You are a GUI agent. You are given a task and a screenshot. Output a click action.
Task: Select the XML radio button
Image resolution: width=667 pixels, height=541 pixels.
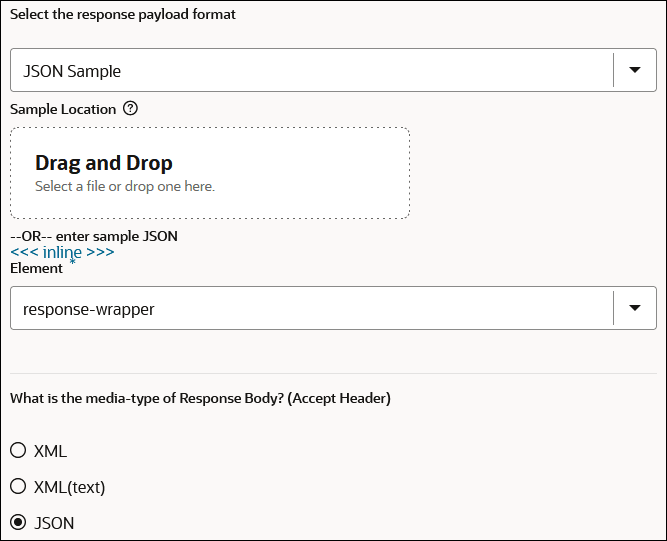18,451
